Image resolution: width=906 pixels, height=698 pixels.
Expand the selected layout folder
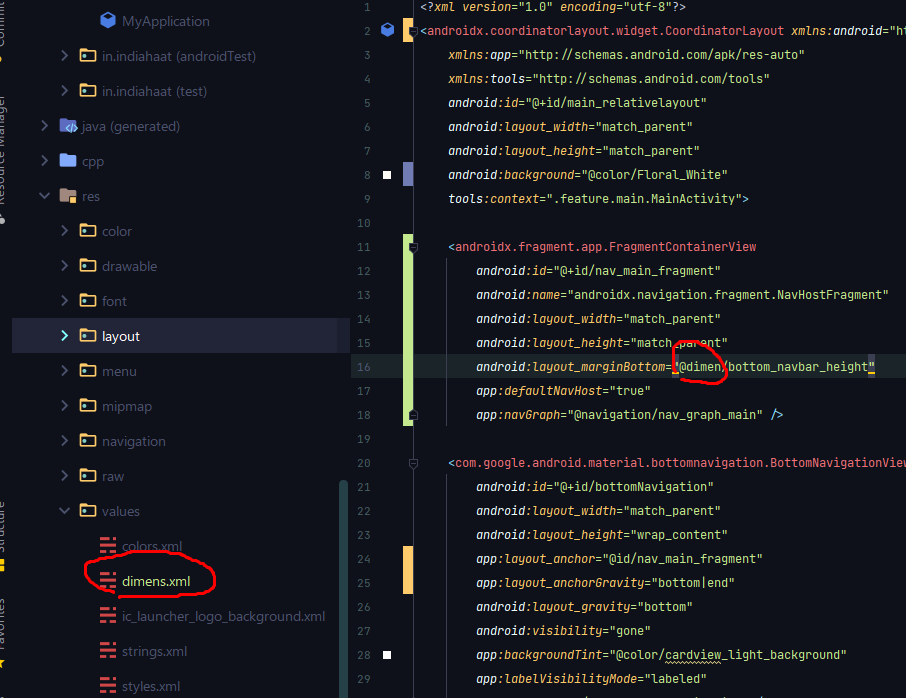[64, 336]
